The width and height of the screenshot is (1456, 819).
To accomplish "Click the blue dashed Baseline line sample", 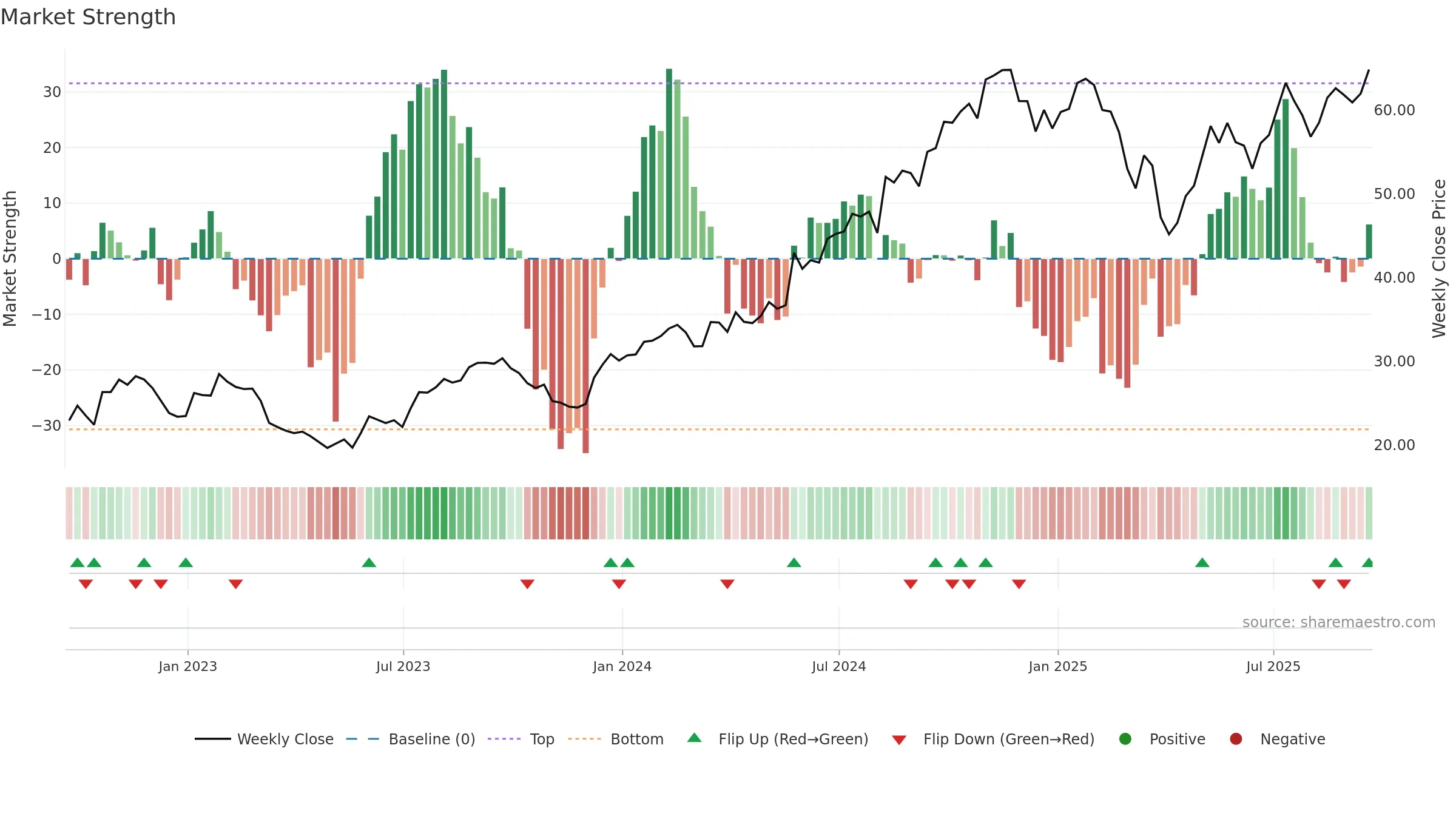I will point(362,739).
